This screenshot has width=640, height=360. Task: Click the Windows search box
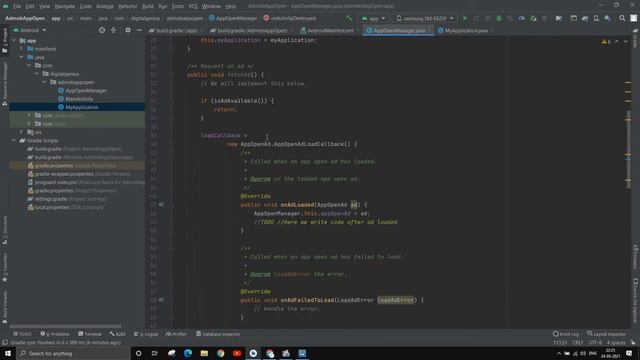click(x=73, y=353)
